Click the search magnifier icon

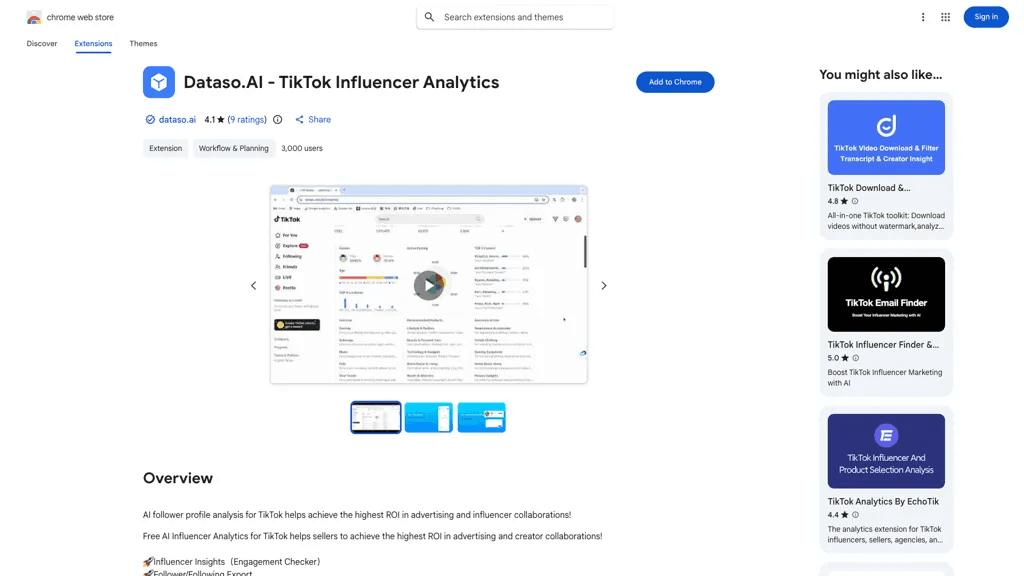[x=429, y=17]
